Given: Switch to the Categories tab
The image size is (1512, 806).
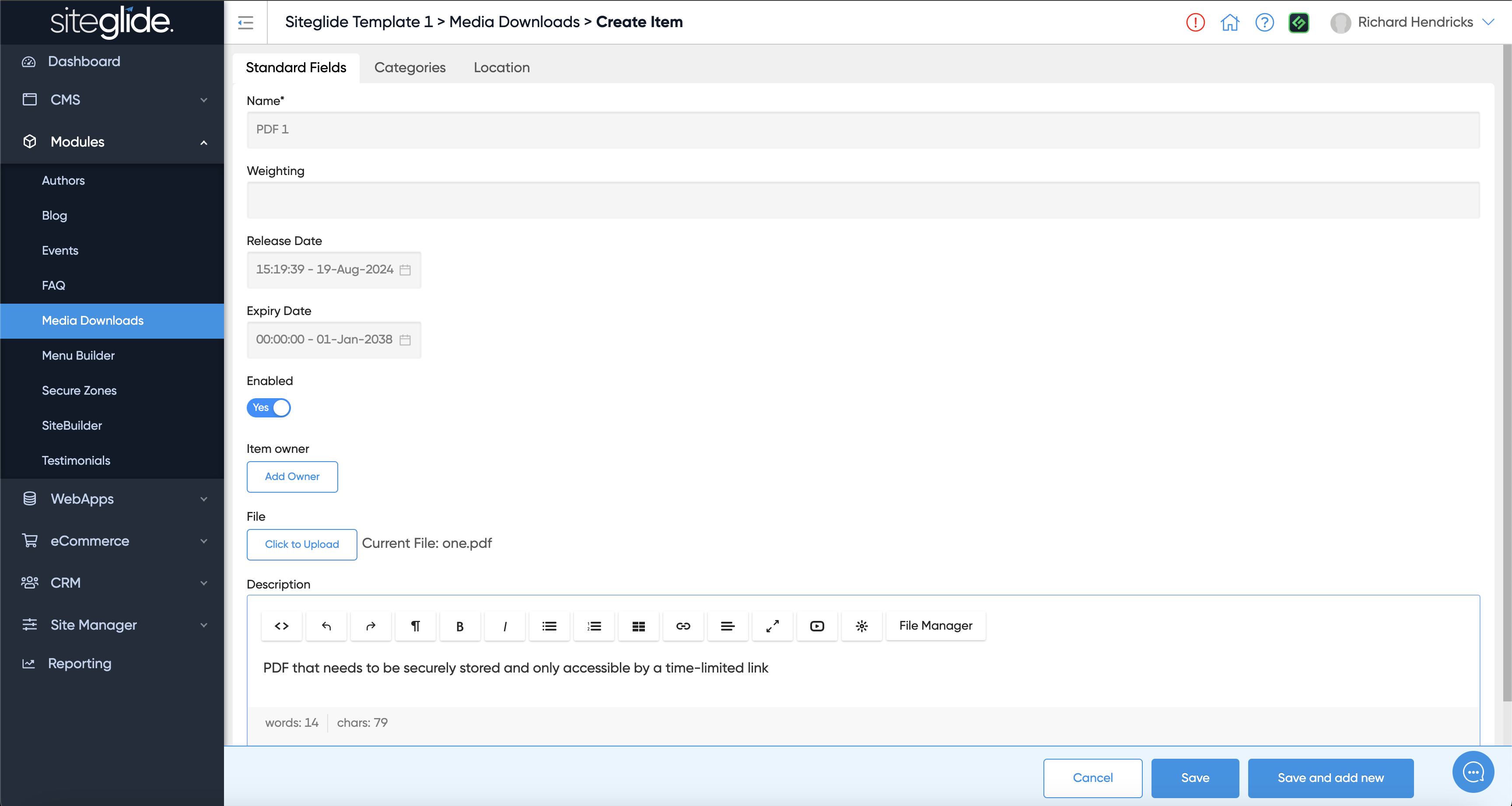Looking at the screenshot, I should [x=409, y=67].
